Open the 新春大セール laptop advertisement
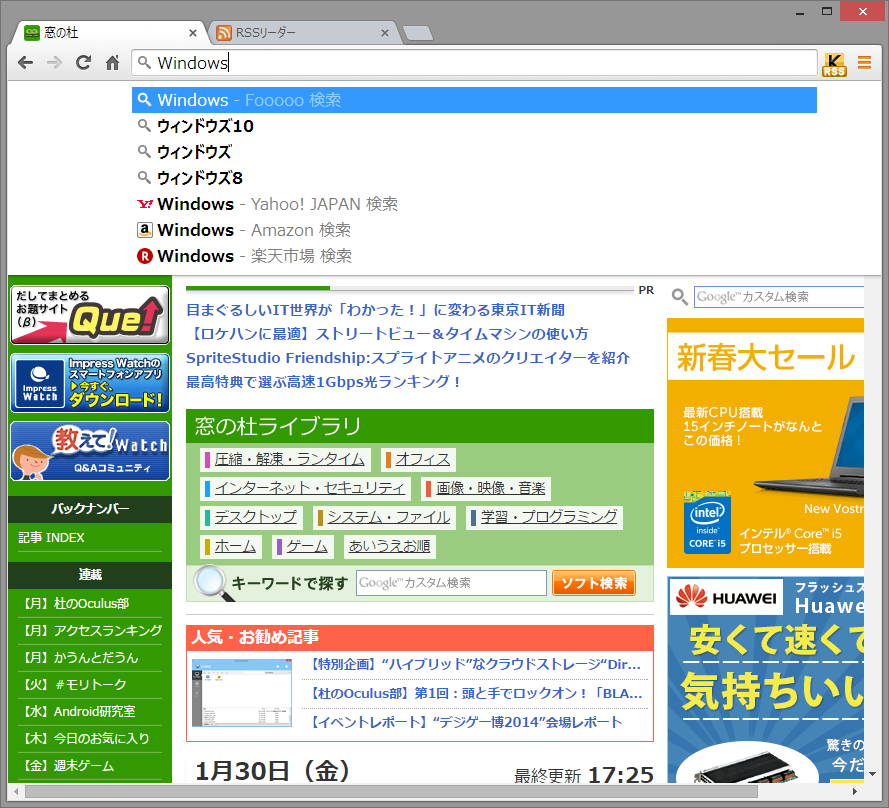889x808 pixels. pyautogui.click(x=765, y=443)
